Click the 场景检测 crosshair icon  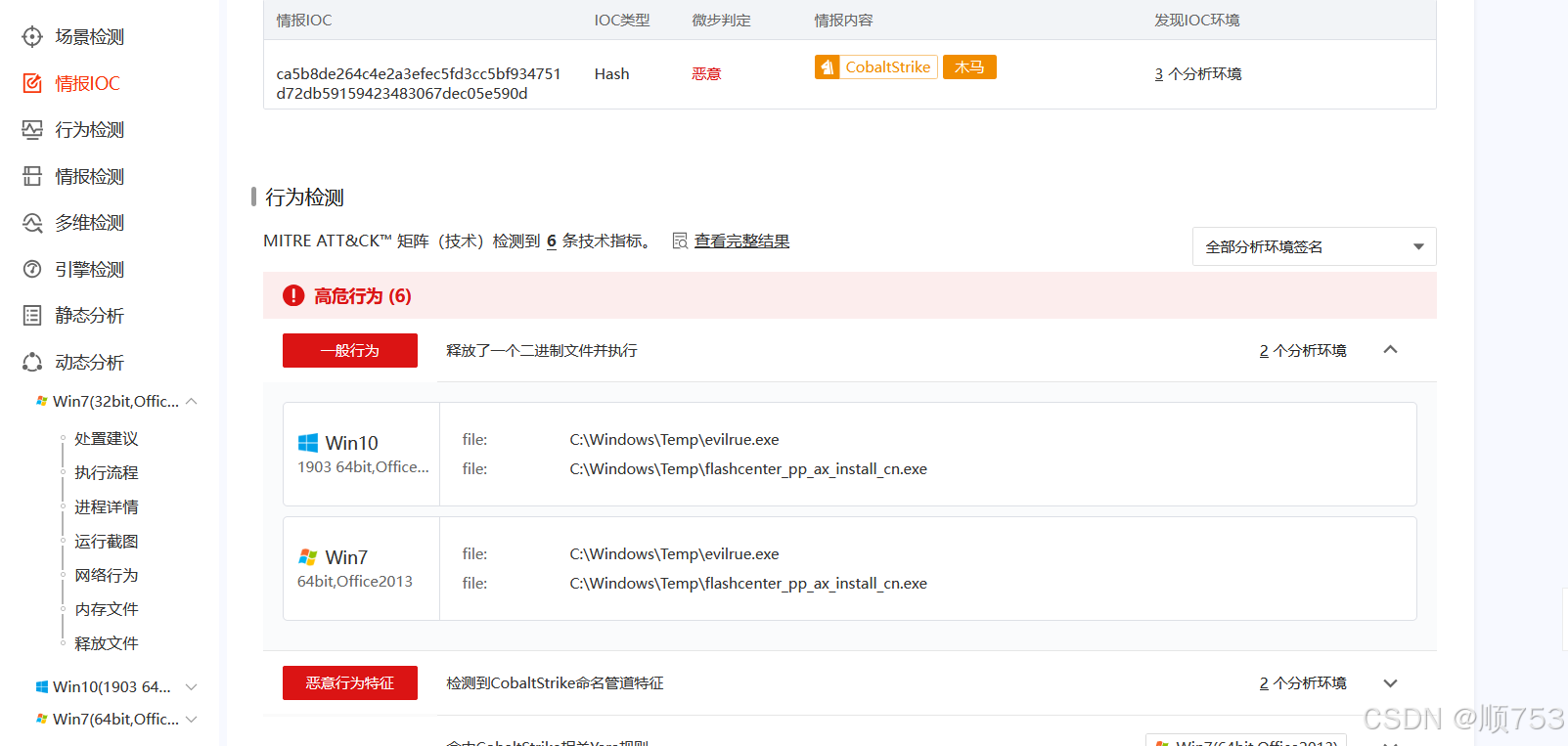pos(32,37)
